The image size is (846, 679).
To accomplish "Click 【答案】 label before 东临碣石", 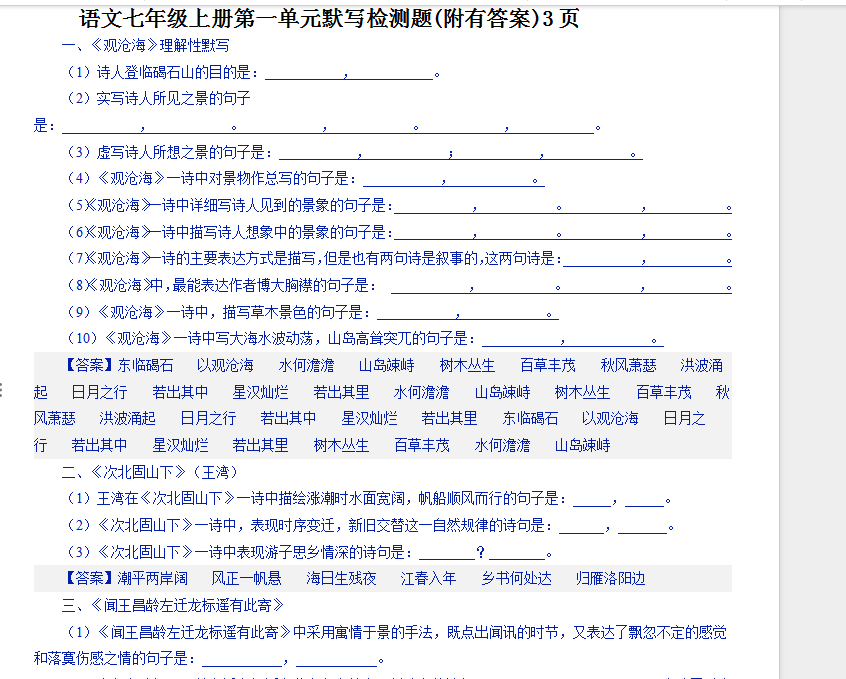I will [89, 366].
